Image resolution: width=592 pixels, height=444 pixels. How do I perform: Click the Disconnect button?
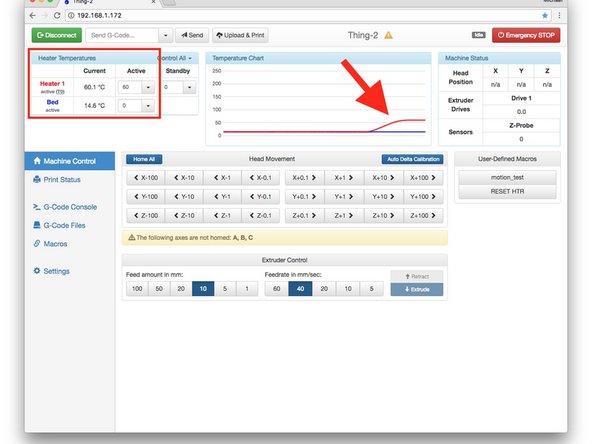coord(57,35)
